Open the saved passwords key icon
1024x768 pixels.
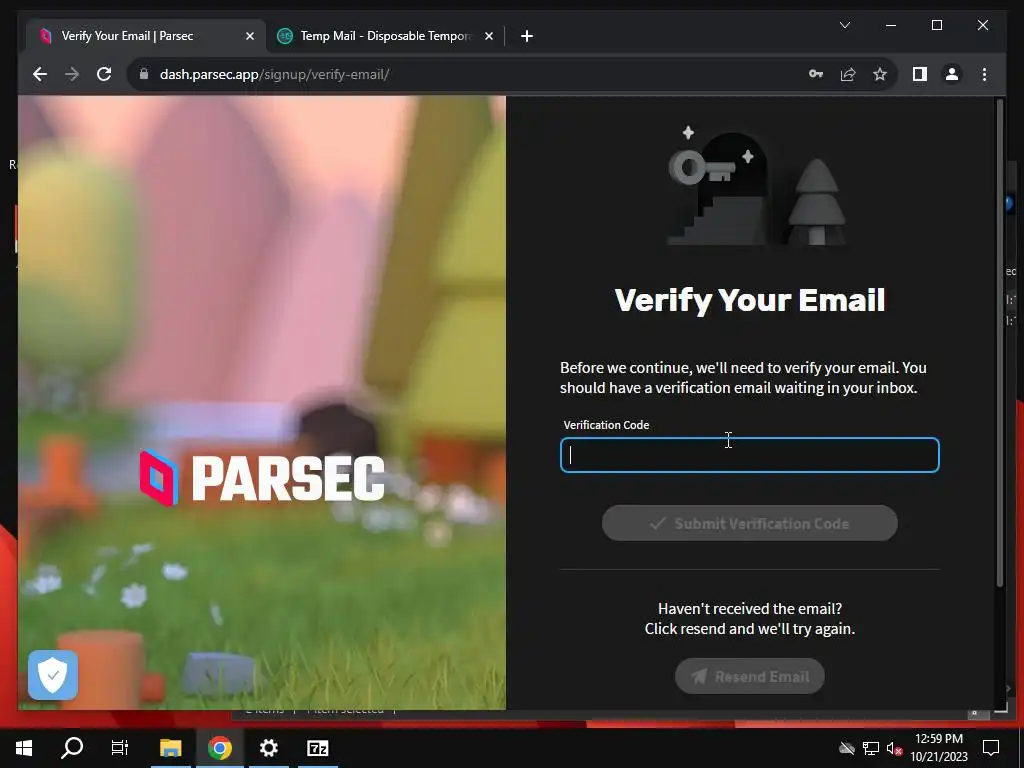click(x=816, y=74)
